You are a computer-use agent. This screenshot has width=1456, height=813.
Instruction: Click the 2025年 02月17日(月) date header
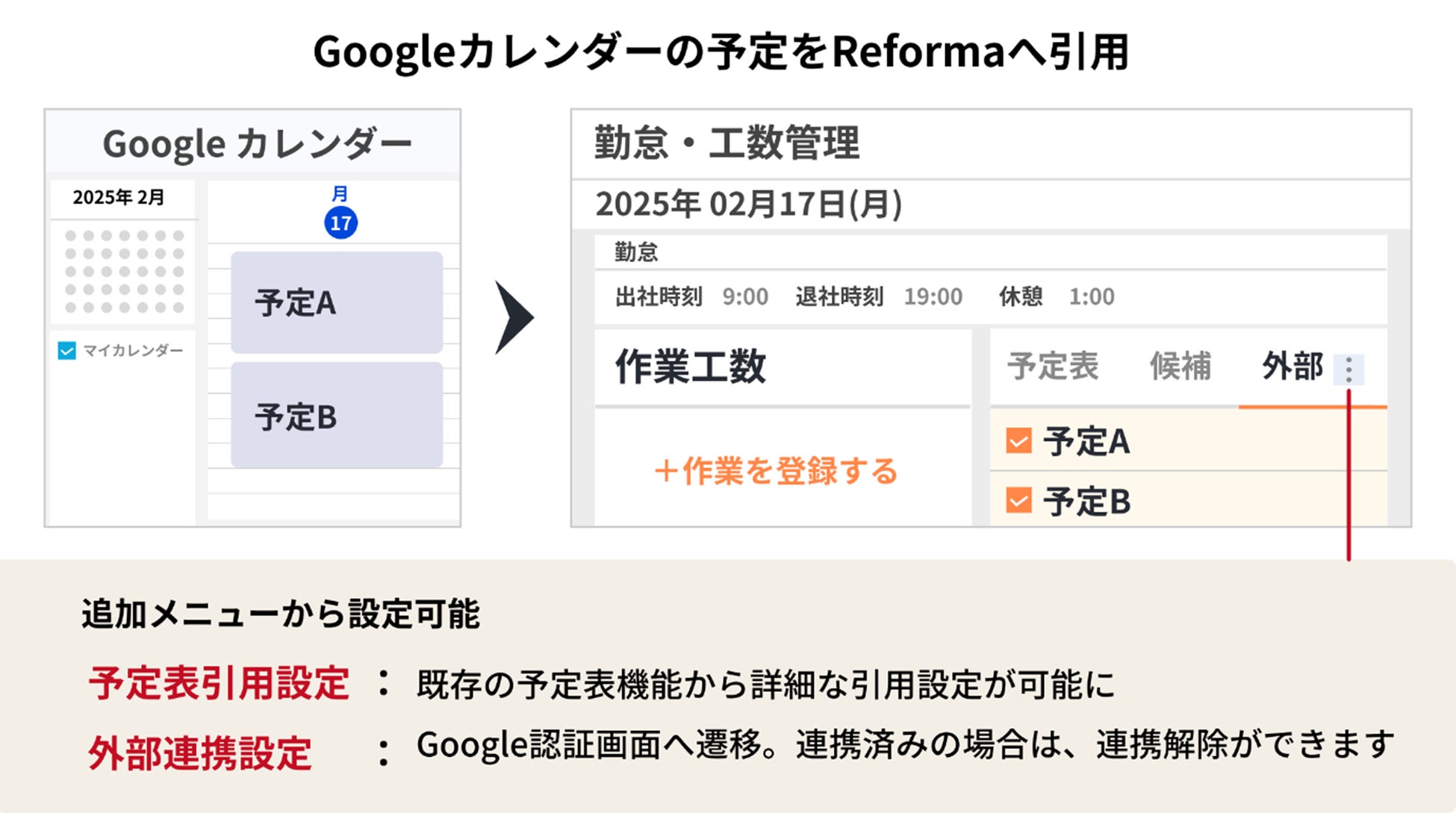(748, 204)
